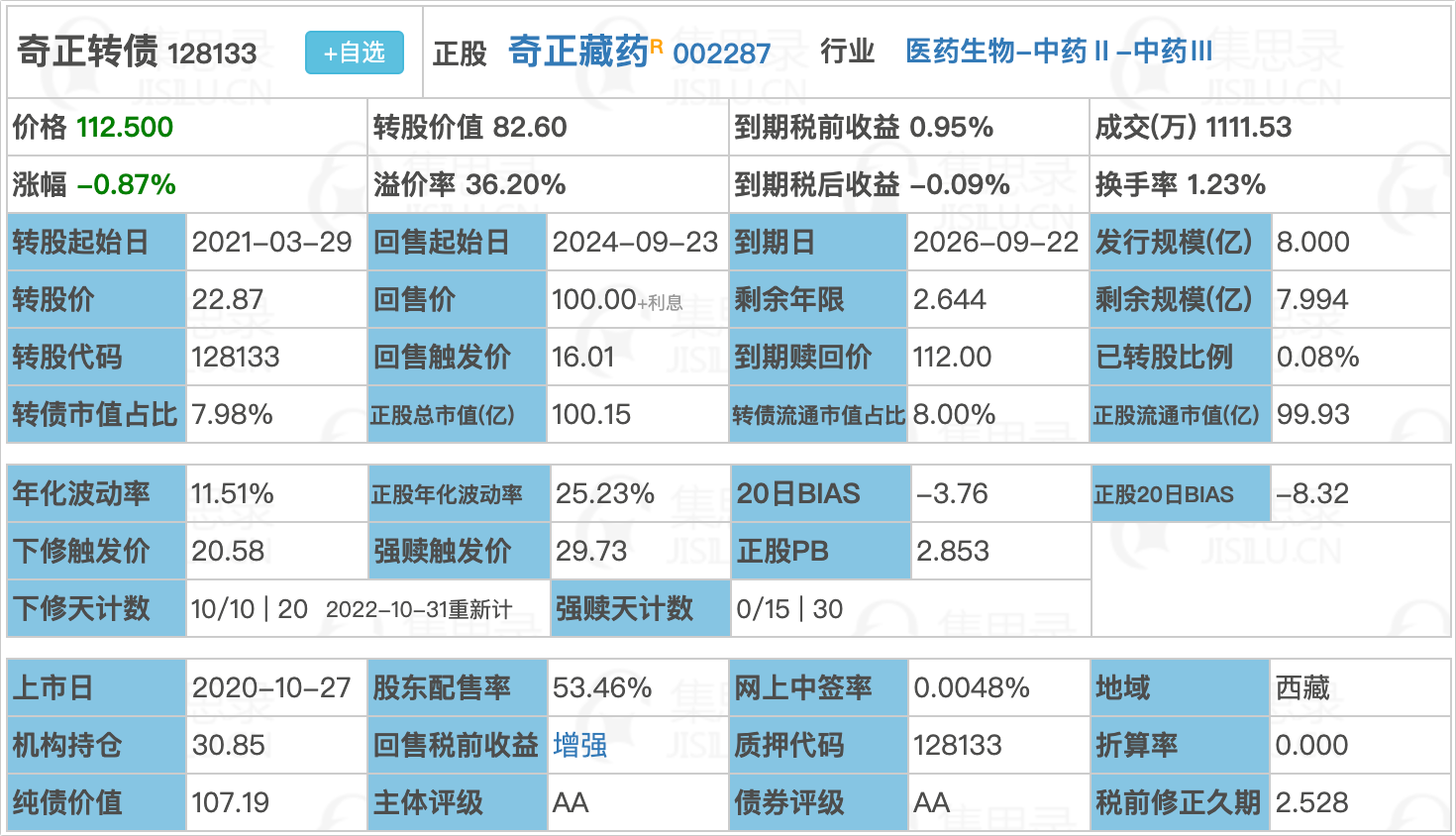1456x836 pixels.
Task: Click the 地域 value 西藏
Action: coord(1302,687)
